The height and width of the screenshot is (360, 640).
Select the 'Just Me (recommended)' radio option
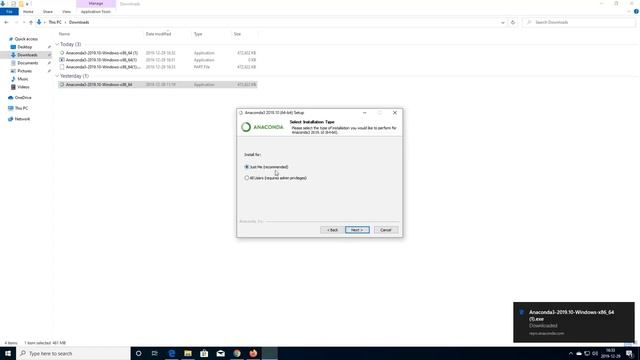(x=247, y=167)
